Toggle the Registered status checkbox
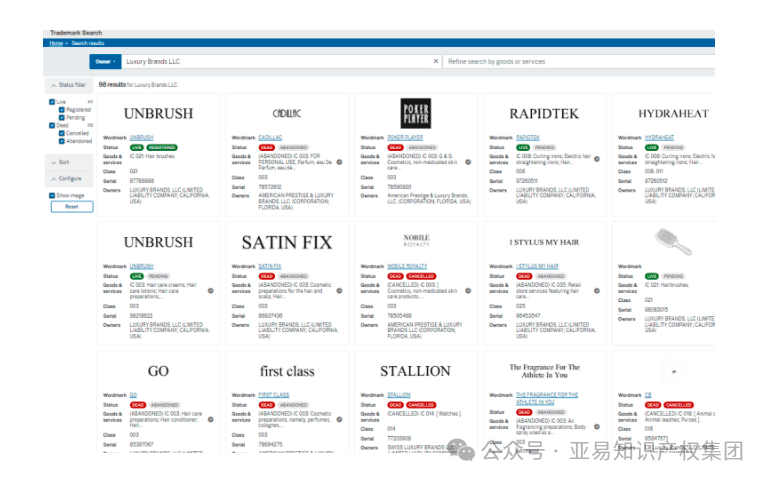Screen dimensions: 768x481 pos(62,110)
